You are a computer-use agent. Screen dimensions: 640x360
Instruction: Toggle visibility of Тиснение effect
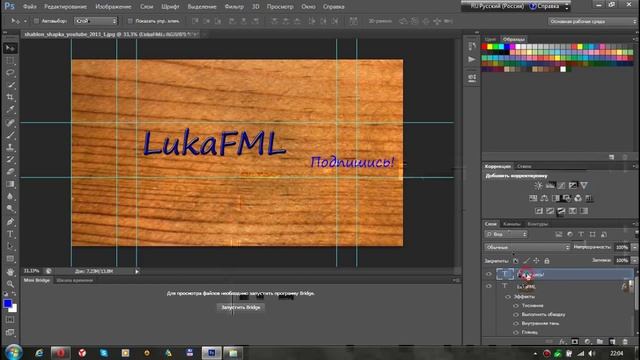click(516, 306)
